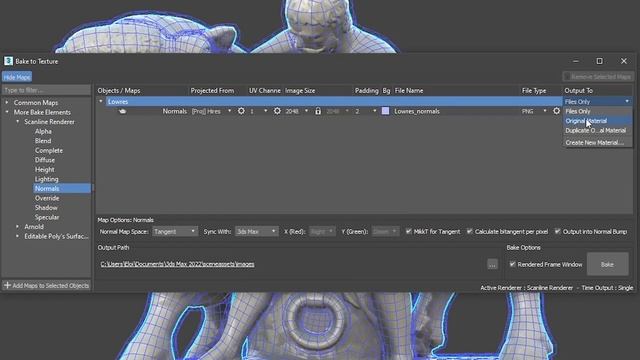
Task: Click the Bake button
Action: tap(607, 264)
